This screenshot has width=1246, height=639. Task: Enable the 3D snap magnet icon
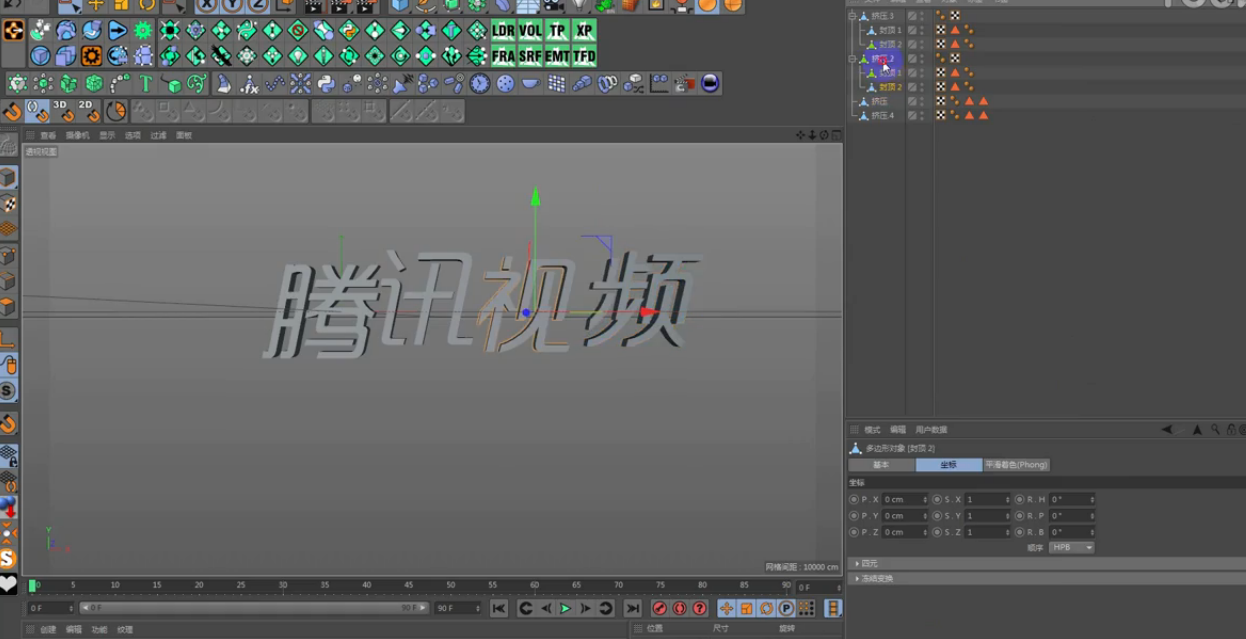point(63,110)
